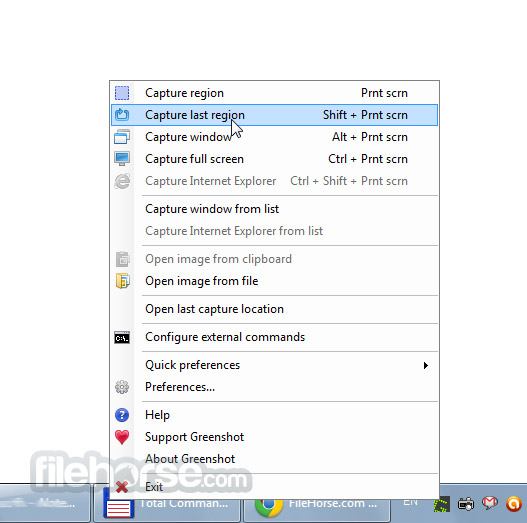Screen dimensions: 527x523
Task: Click the blue Help question mark icon
Action: [x=122, y=415]
